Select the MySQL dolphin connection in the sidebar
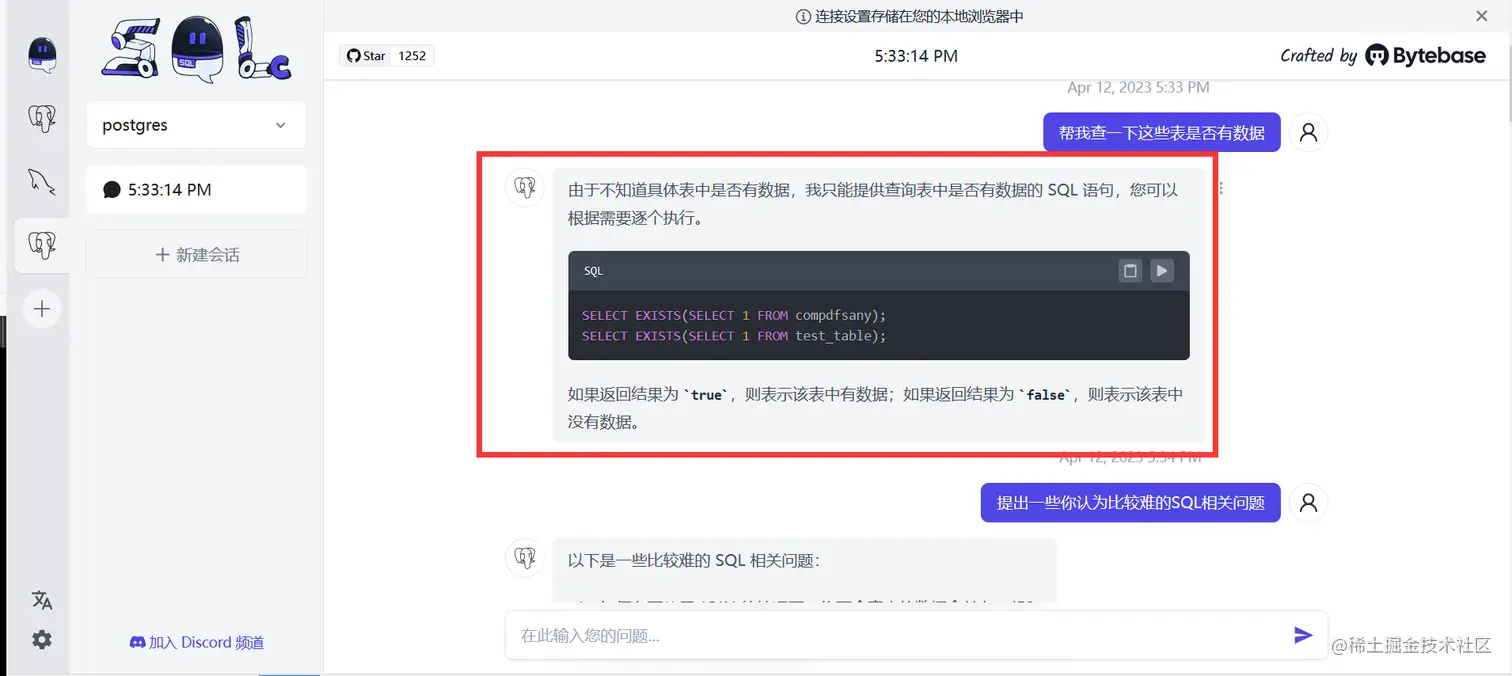The width and height of the screenshot is (1512, 676). [x=42, y=181]
